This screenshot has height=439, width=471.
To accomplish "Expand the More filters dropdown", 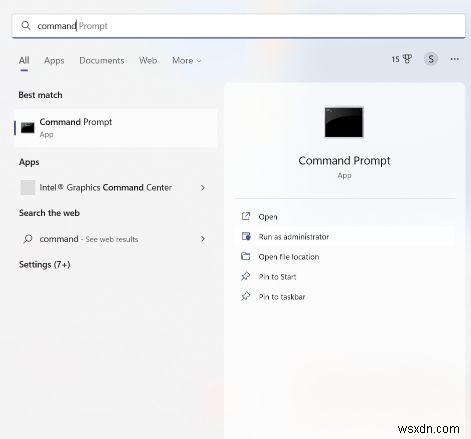I will [x=187, y=61].
